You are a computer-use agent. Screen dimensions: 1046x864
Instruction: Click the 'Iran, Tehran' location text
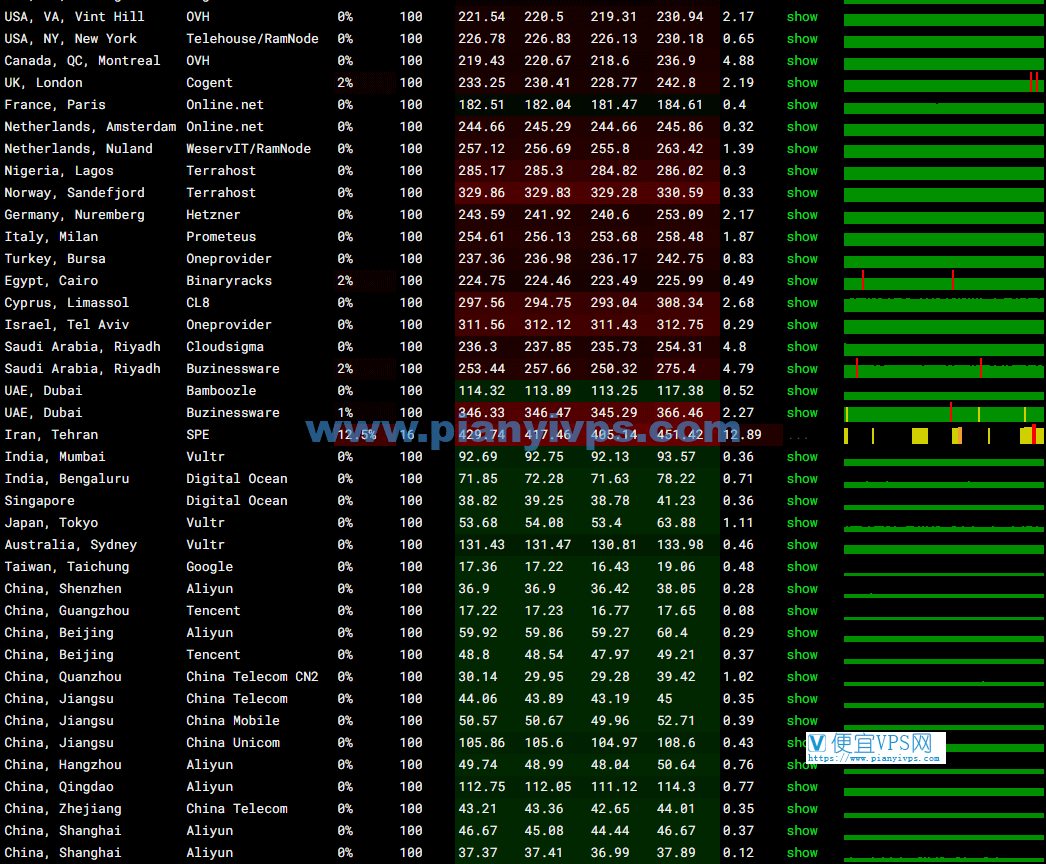(51, 435)
